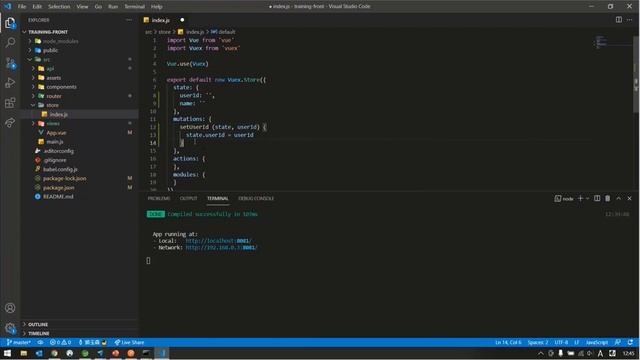640x360 pixels.
Task: Click the sync icon at status bar end
Action: pyautogui.click(x=631, y=342)
